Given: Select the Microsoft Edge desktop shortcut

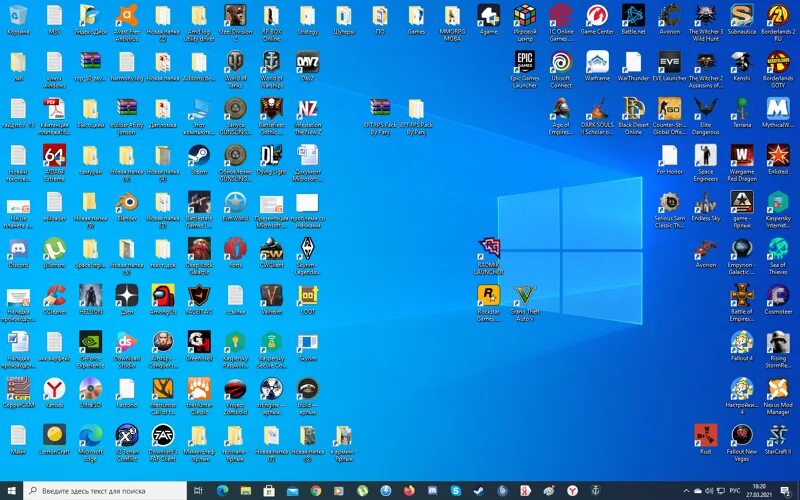Looking at the screenshot, I should click(x=90, y=436).
